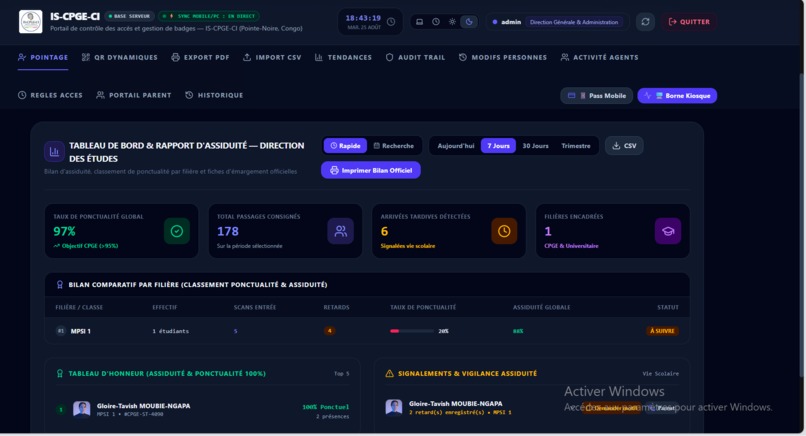806x436 pixels.
Task: Set period to 7 Jours
Action: [x=498, y=146]
